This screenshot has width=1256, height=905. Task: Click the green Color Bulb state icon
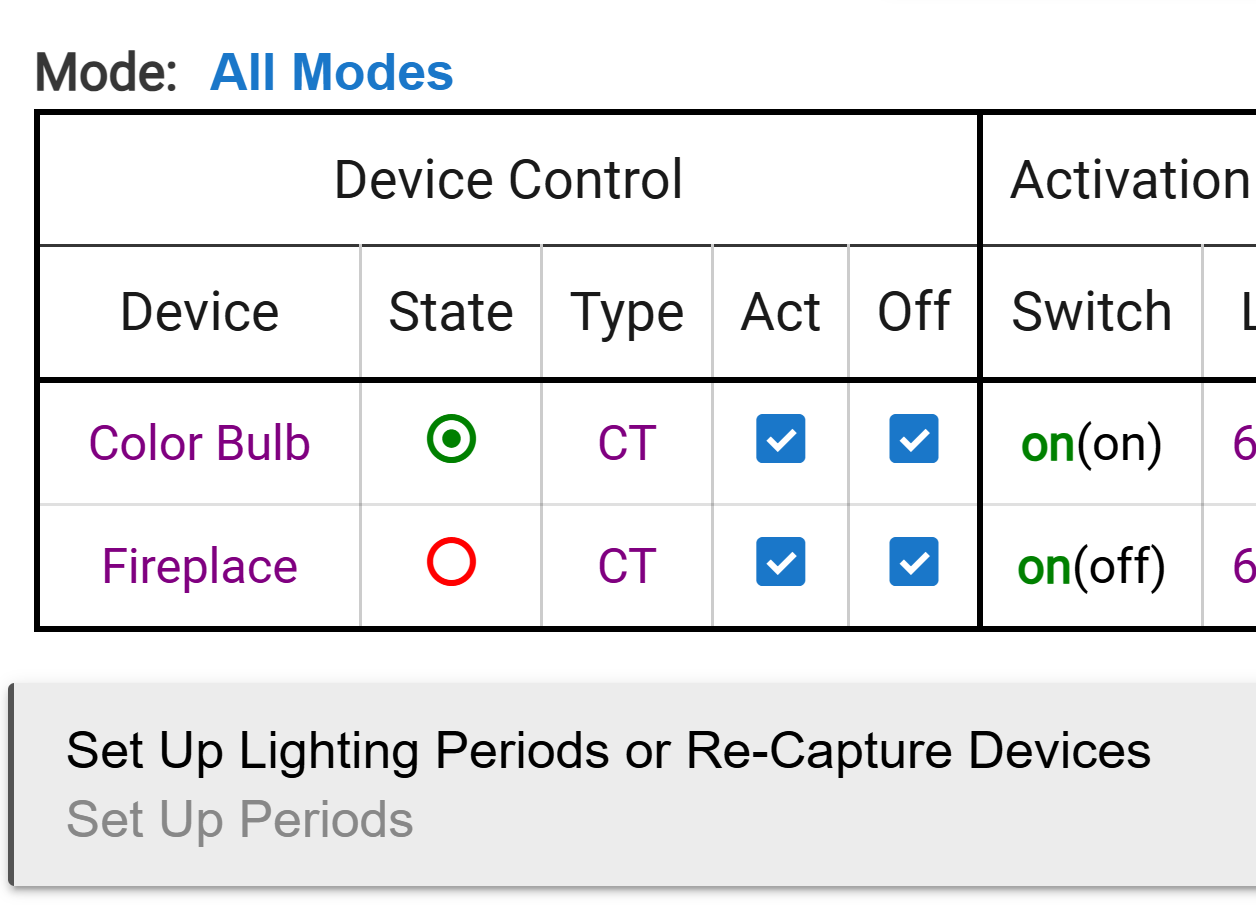click(451, 440)
